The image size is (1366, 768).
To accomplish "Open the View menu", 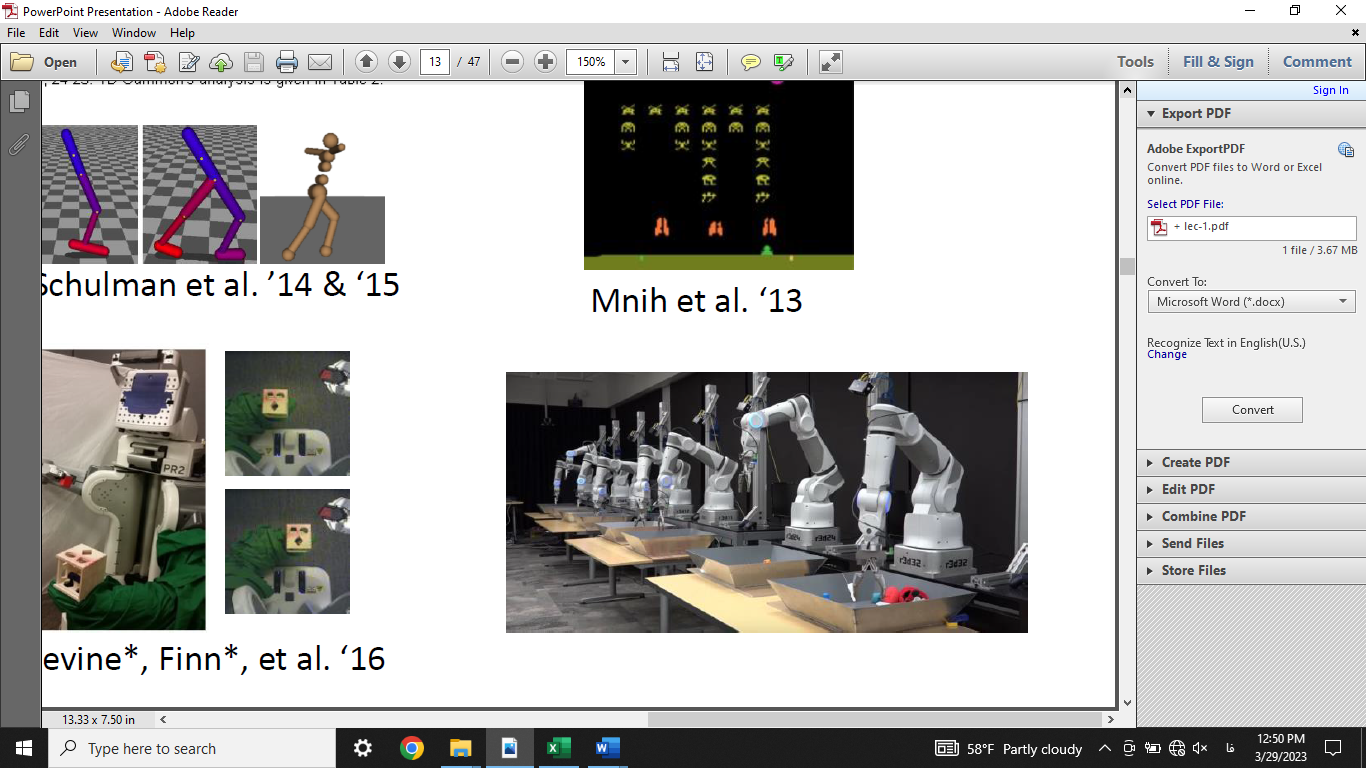I will pyautogui.click(x=86, y=33).
